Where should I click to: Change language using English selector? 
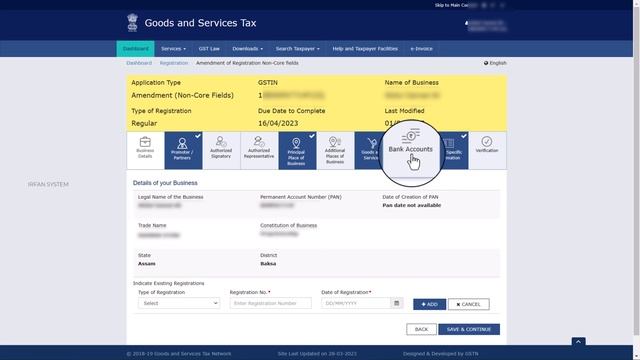click(495, 63)
